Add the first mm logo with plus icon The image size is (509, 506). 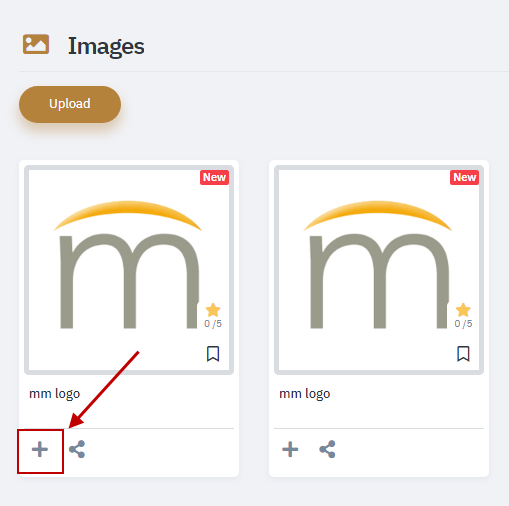tap(40, 449)
